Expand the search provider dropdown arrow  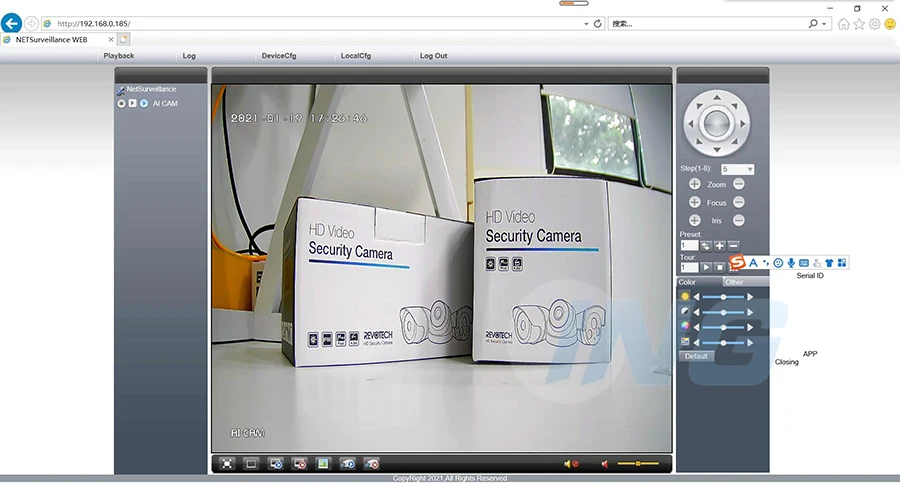tap(824, 24)
